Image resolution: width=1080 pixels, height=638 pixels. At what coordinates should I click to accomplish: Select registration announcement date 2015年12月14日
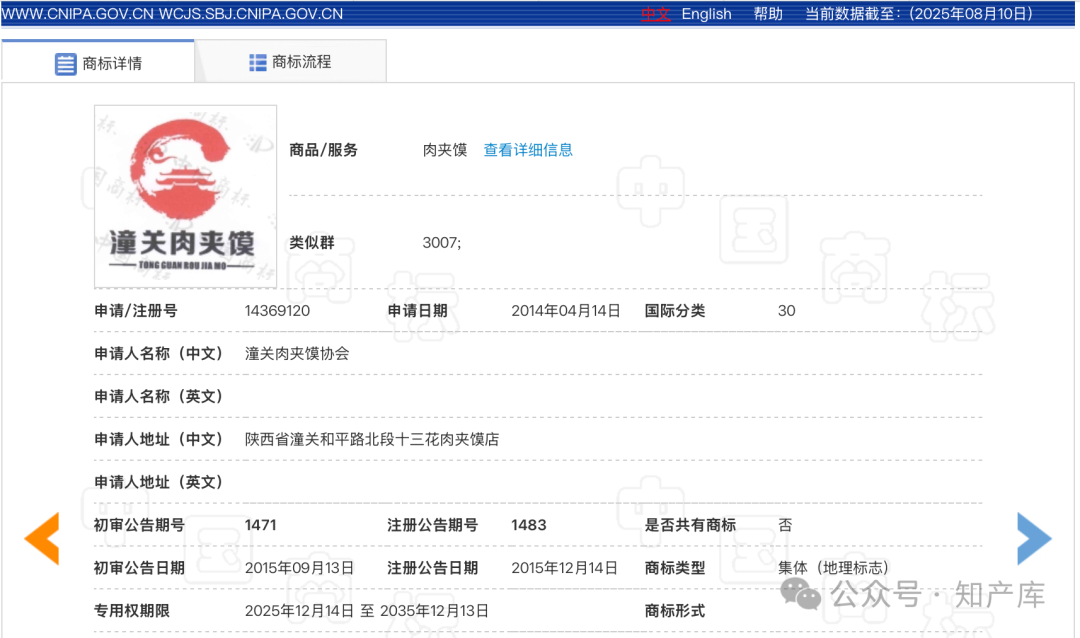click(564, 568)
